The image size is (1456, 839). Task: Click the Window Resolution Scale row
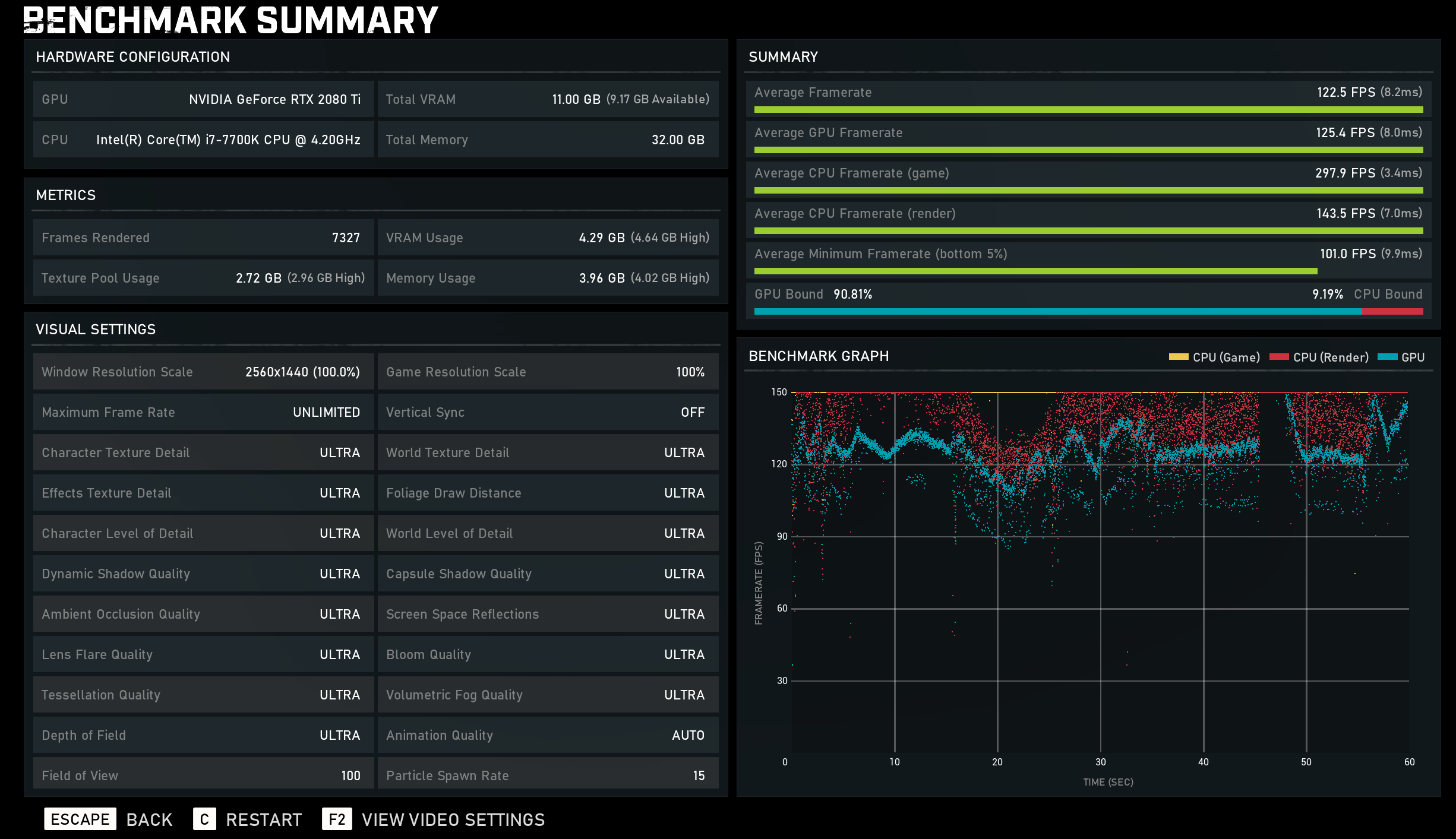tap(203, 372)
